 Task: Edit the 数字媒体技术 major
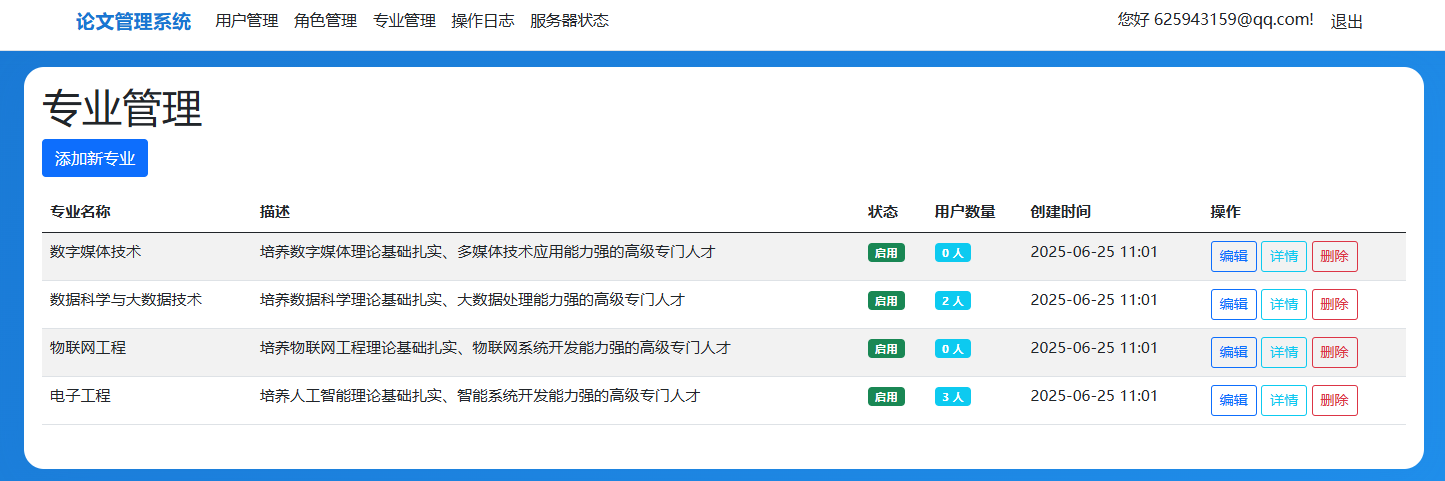click(x=1233, y=256)
